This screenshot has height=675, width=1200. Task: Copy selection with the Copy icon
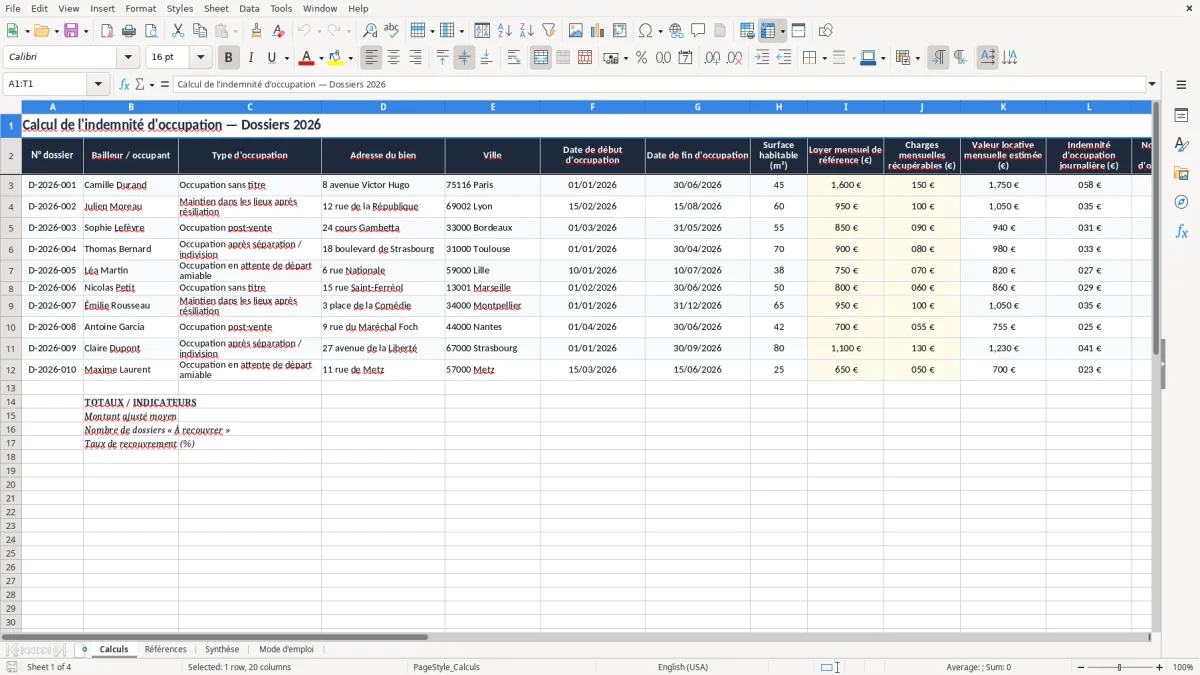tap(200, 31)
